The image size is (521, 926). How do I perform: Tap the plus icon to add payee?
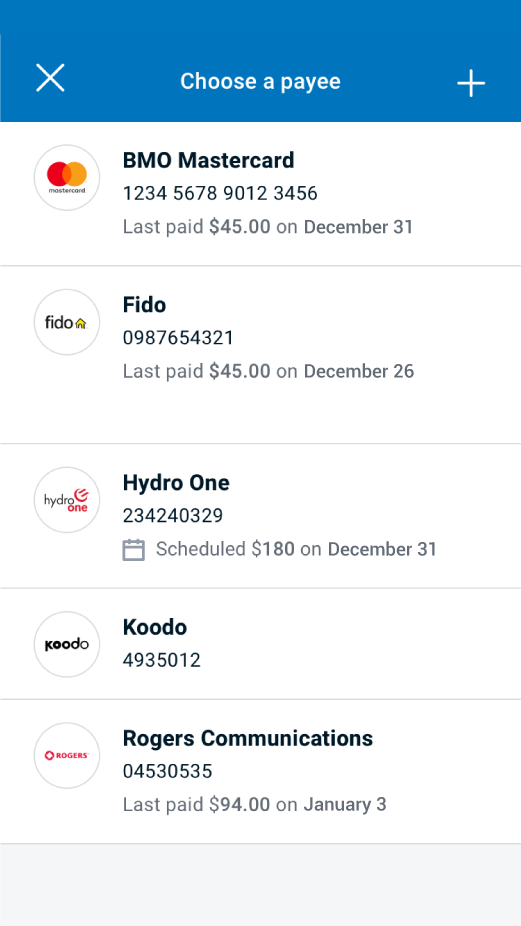coord(471,83)
